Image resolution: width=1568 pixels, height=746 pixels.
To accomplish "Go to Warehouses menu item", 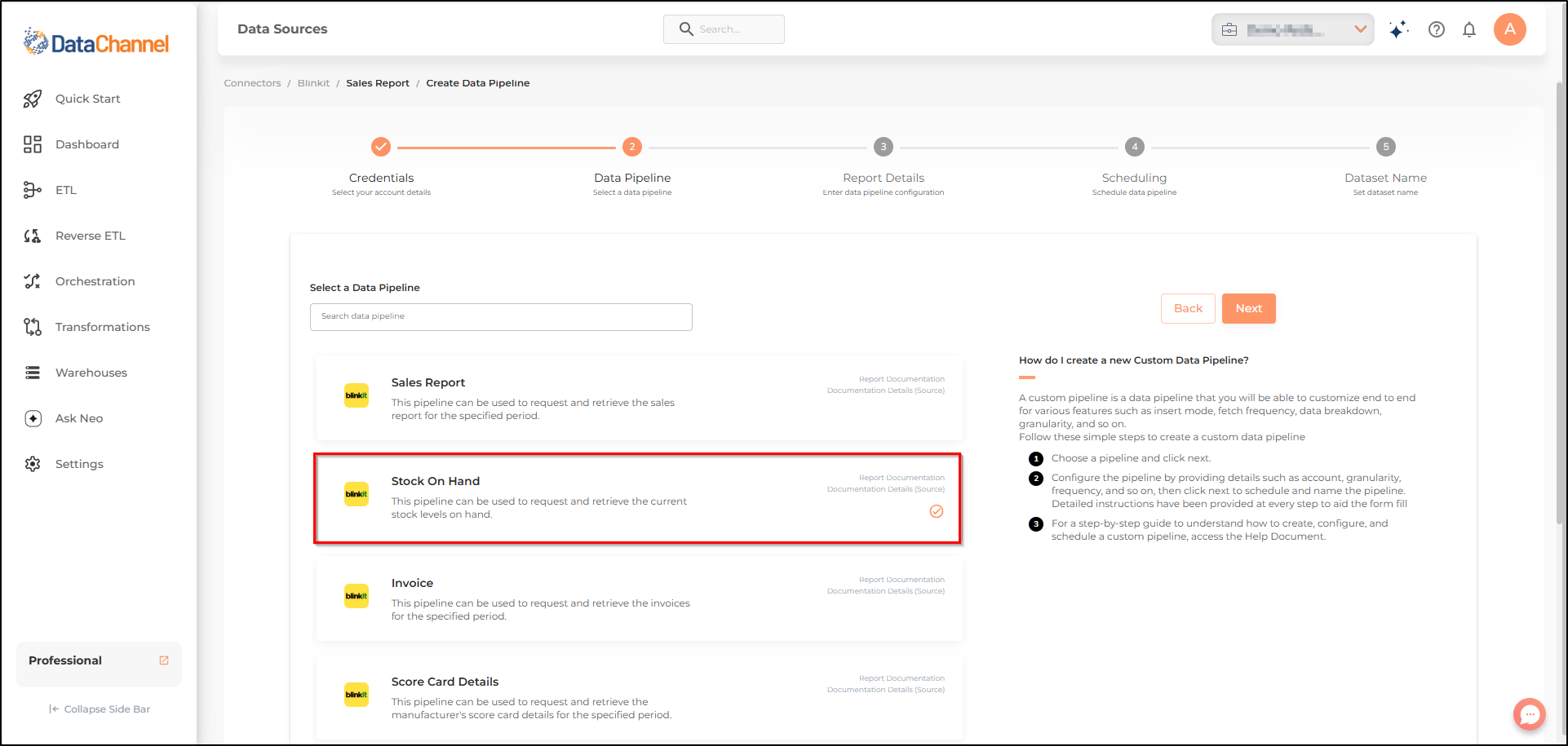I will coord(91,373).
